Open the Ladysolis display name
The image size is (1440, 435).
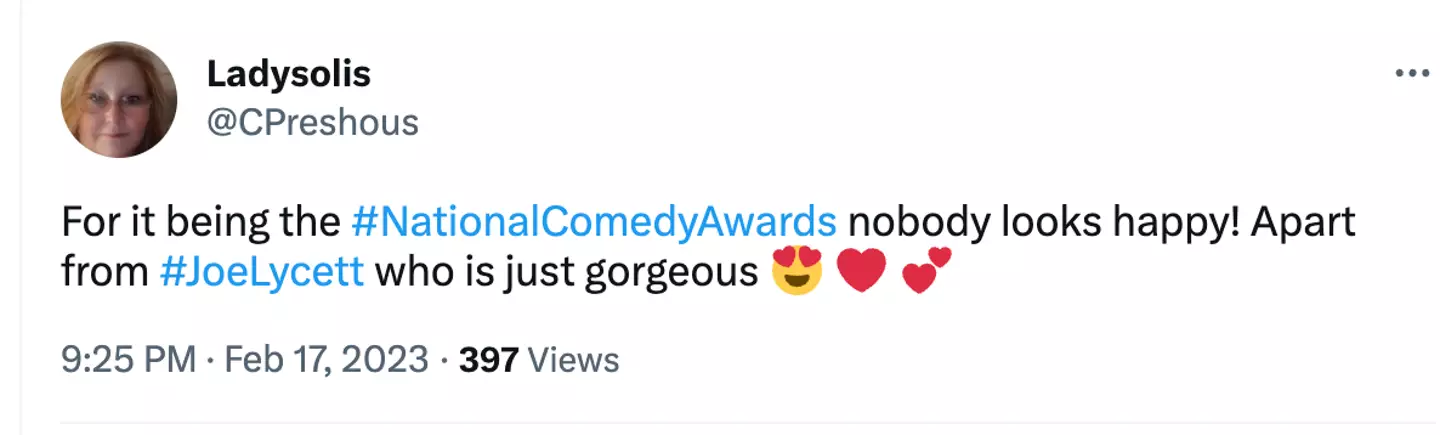[288, 73]
